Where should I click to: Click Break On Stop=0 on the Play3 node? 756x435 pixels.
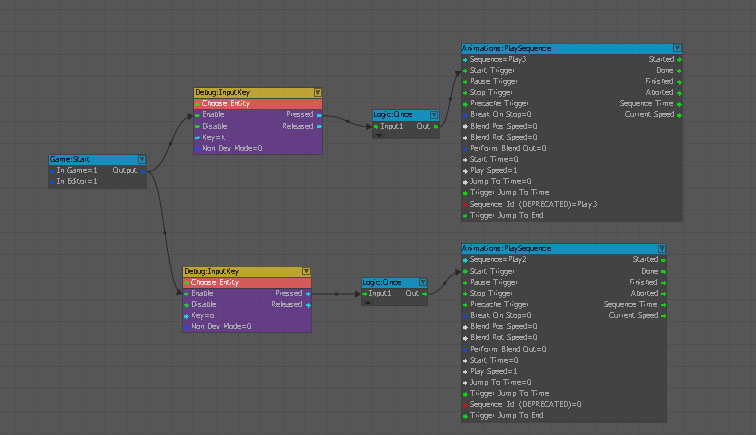coord(497,115)
